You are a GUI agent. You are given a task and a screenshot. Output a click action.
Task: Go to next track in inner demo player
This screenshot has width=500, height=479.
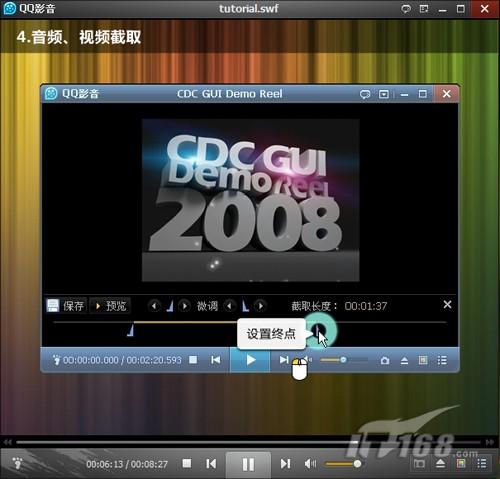tap(284, 360)
